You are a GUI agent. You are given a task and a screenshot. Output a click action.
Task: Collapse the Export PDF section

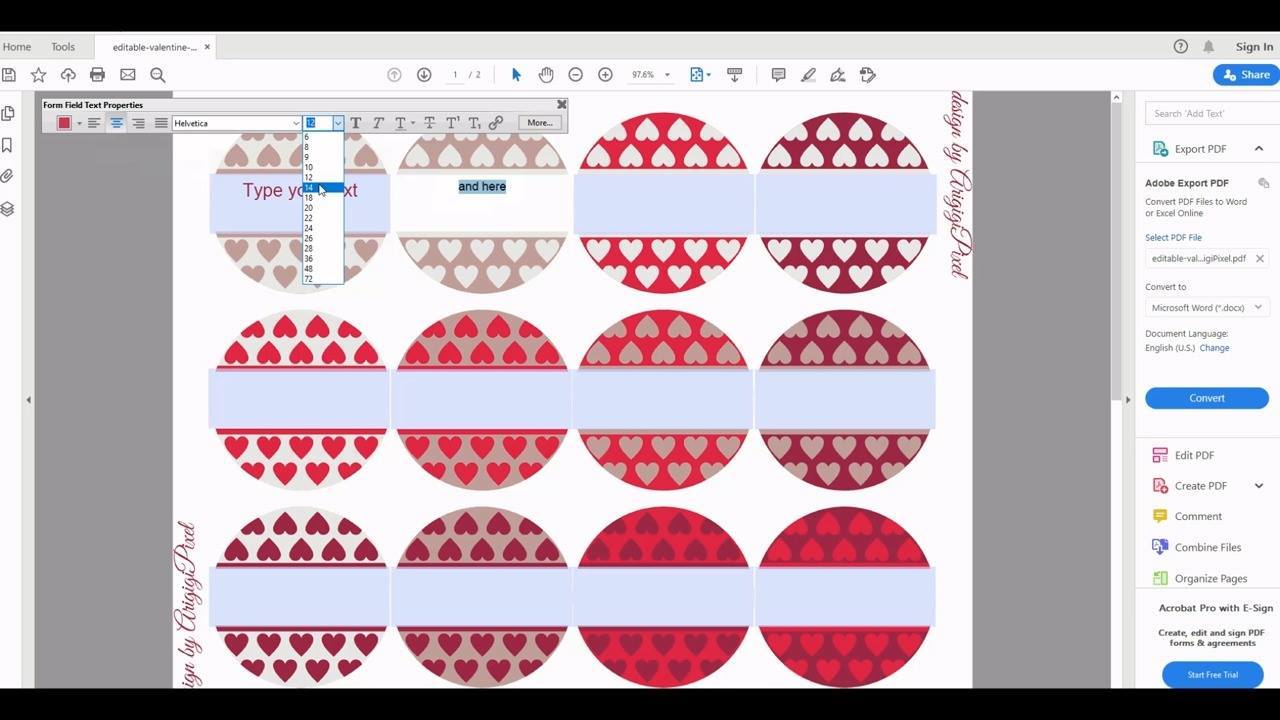[x=1259, y=149]
